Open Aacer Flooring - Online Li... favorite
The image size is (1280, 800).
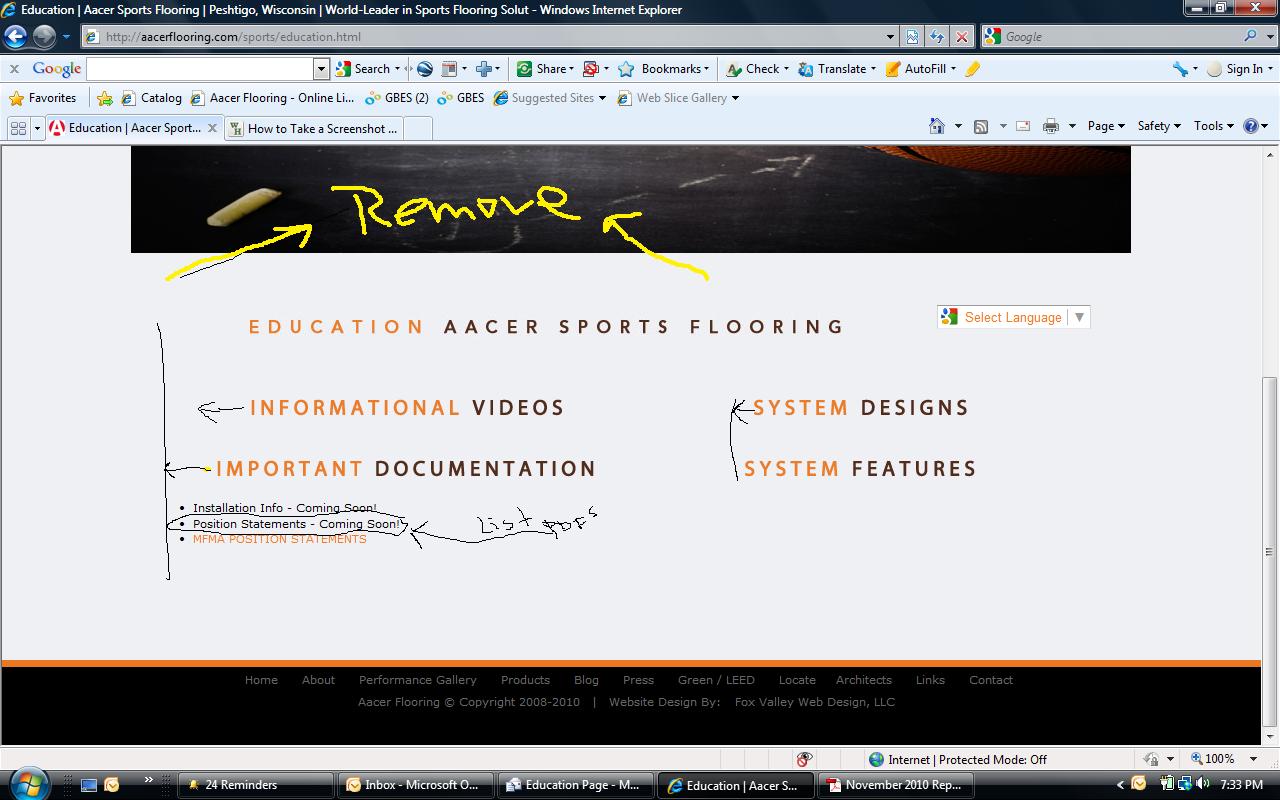(272, 98)
